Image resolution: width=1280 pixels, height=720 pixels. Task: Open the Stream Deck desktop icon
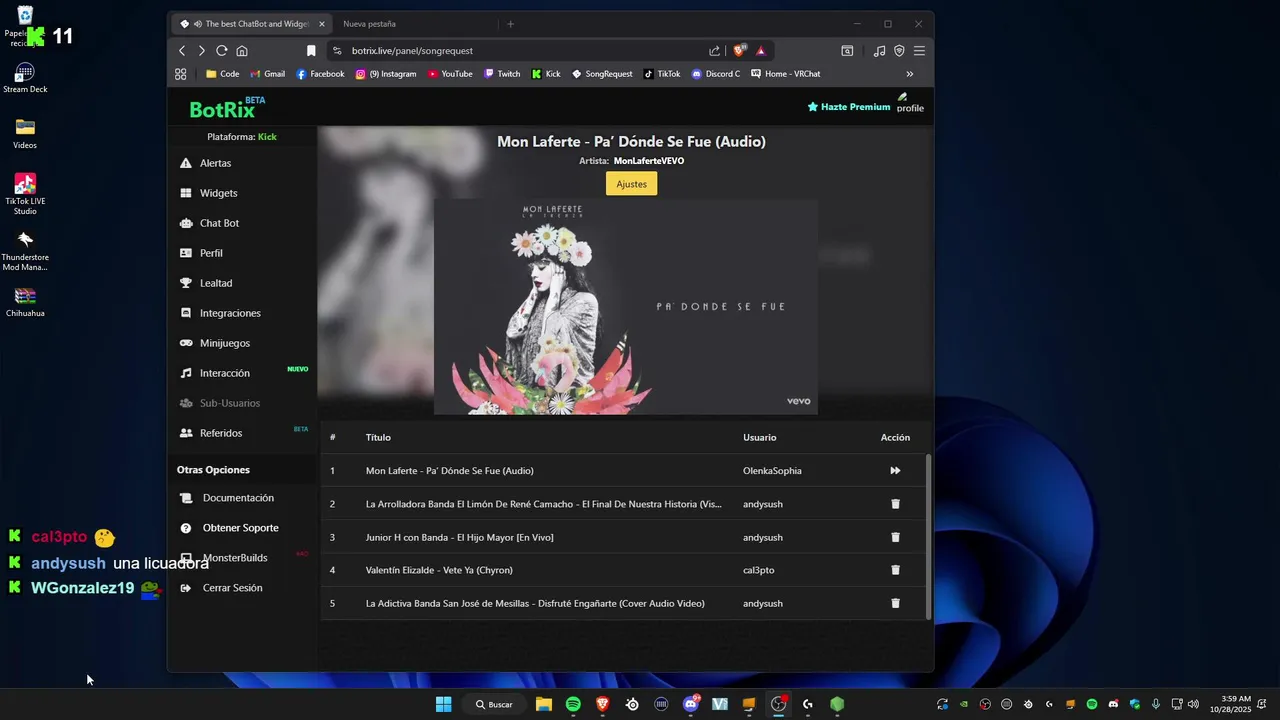pos(25,78)
